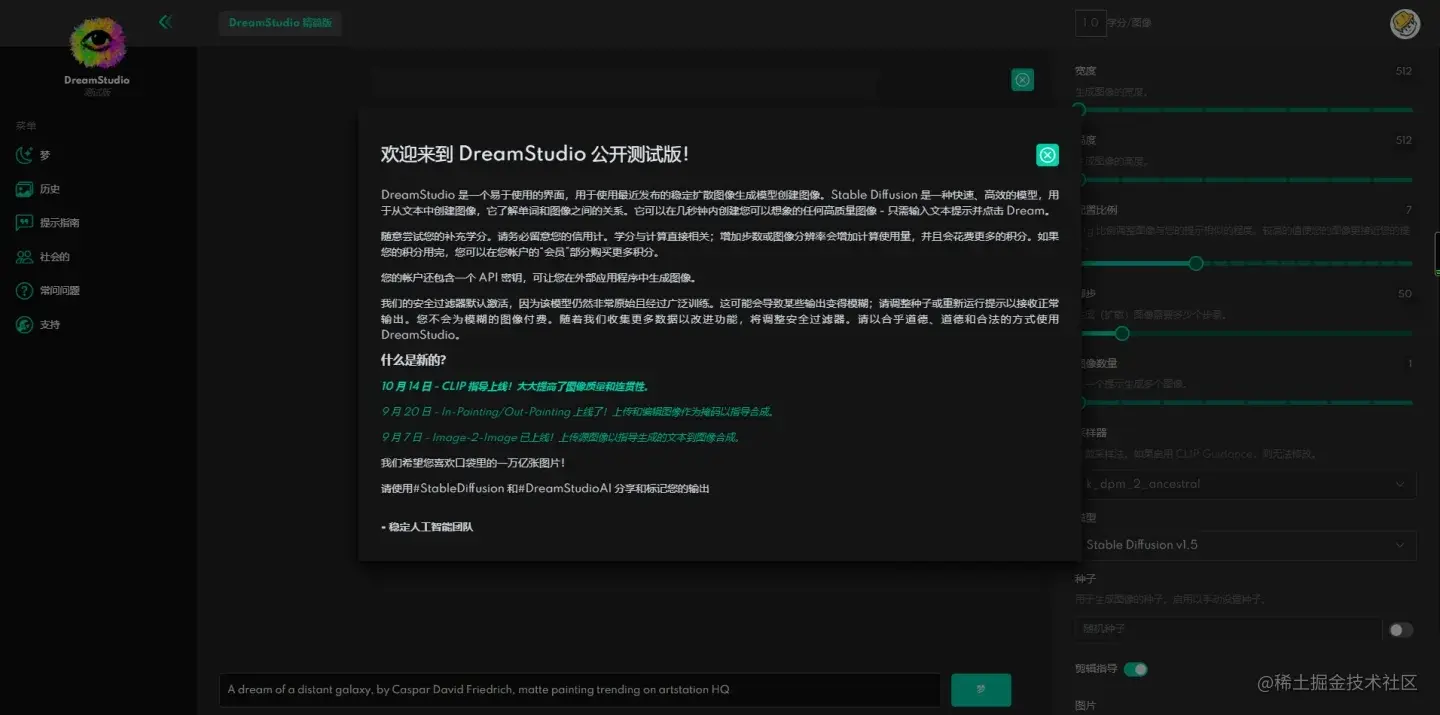This screenshot has height=715, width=1440.
Task: Click the 9 月 7 日 Image-2-Image news line
Action: tap(560, 438)
